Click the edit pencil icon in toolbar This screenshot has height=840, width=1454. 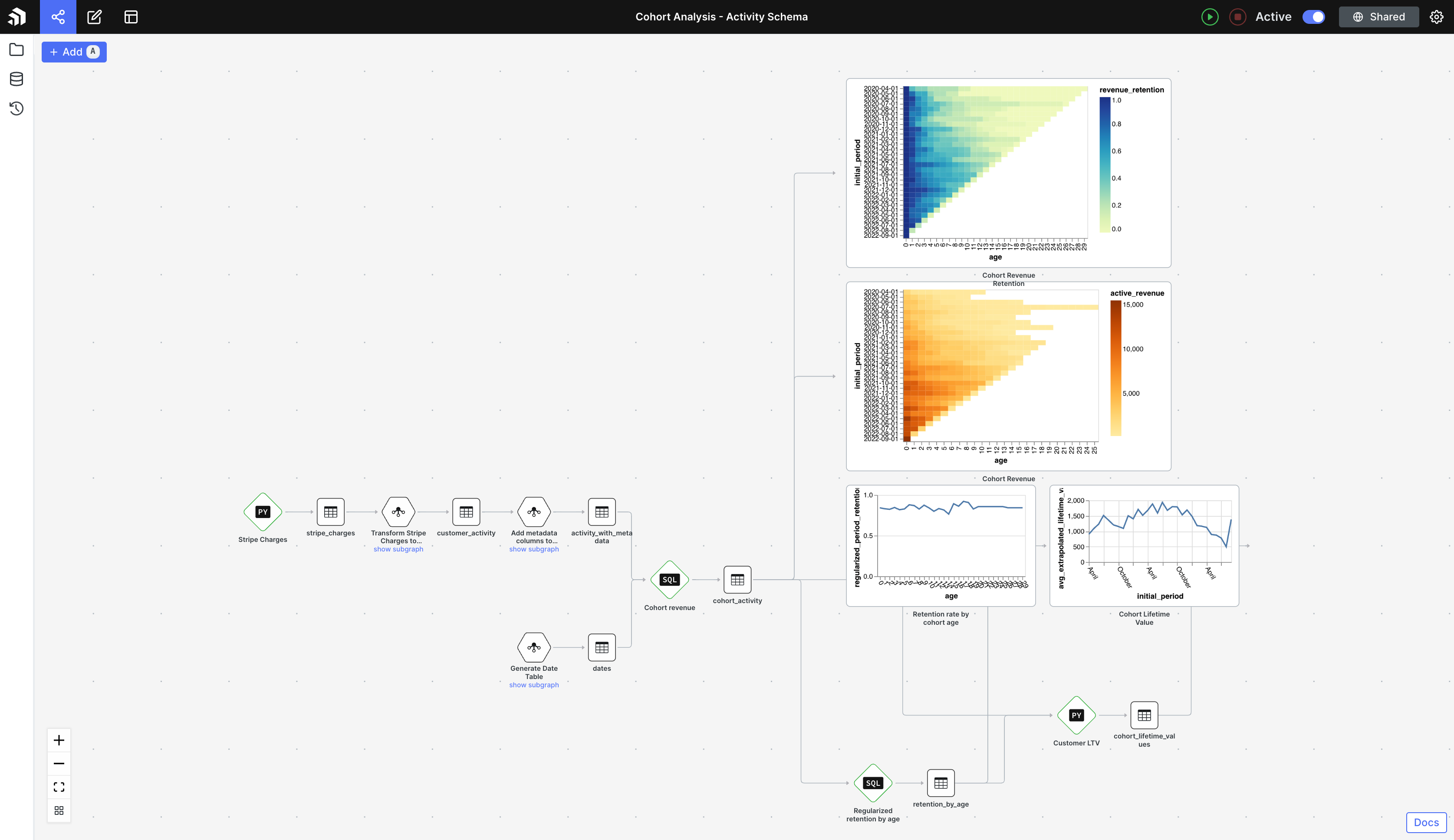pos(94,17)
